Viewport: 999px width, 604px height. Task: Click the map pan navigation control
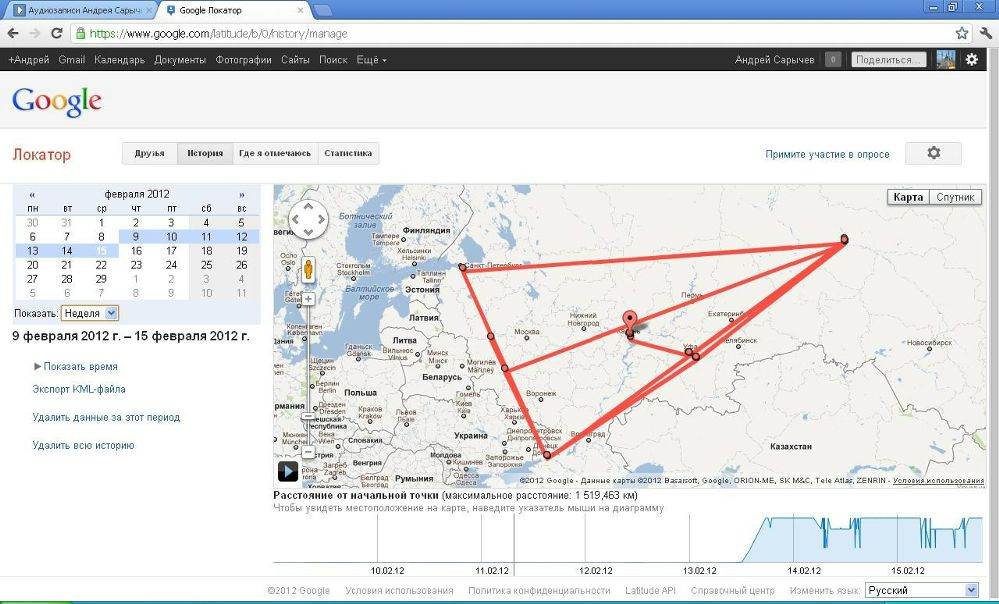pyautogui.click(x=308, y=219)
